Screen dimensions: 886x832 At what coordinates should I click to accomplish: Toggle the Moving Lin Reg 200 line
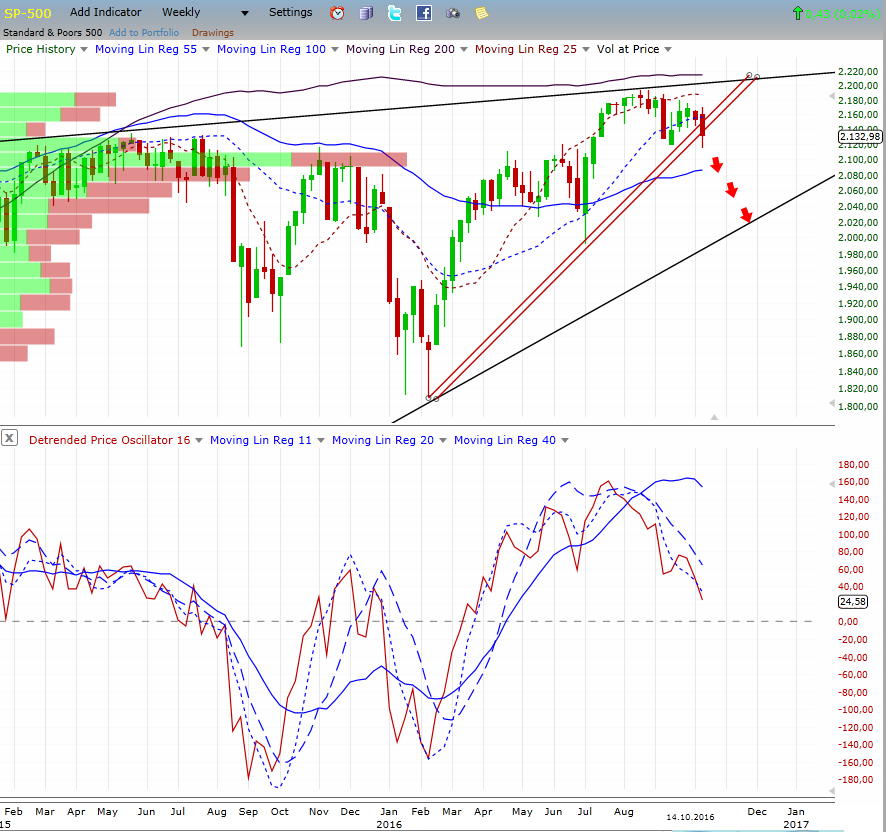[402, 48]
